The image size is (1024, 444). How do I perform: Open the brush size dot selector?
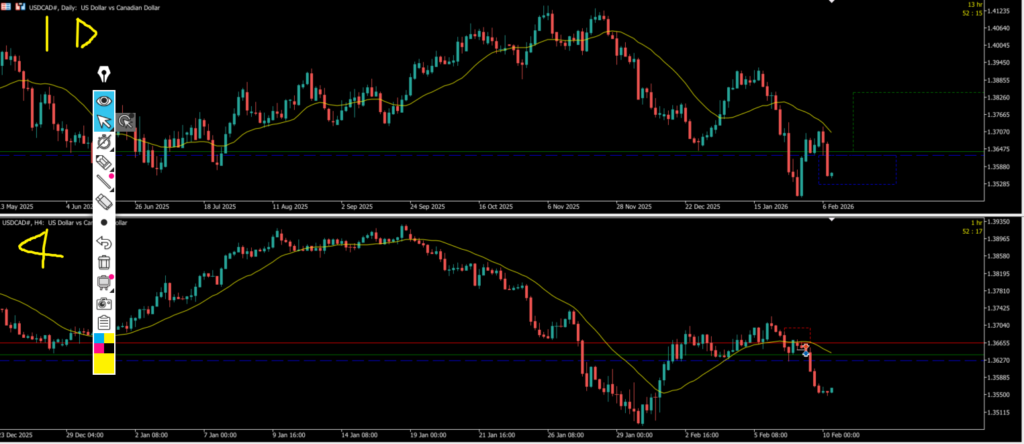104,222
